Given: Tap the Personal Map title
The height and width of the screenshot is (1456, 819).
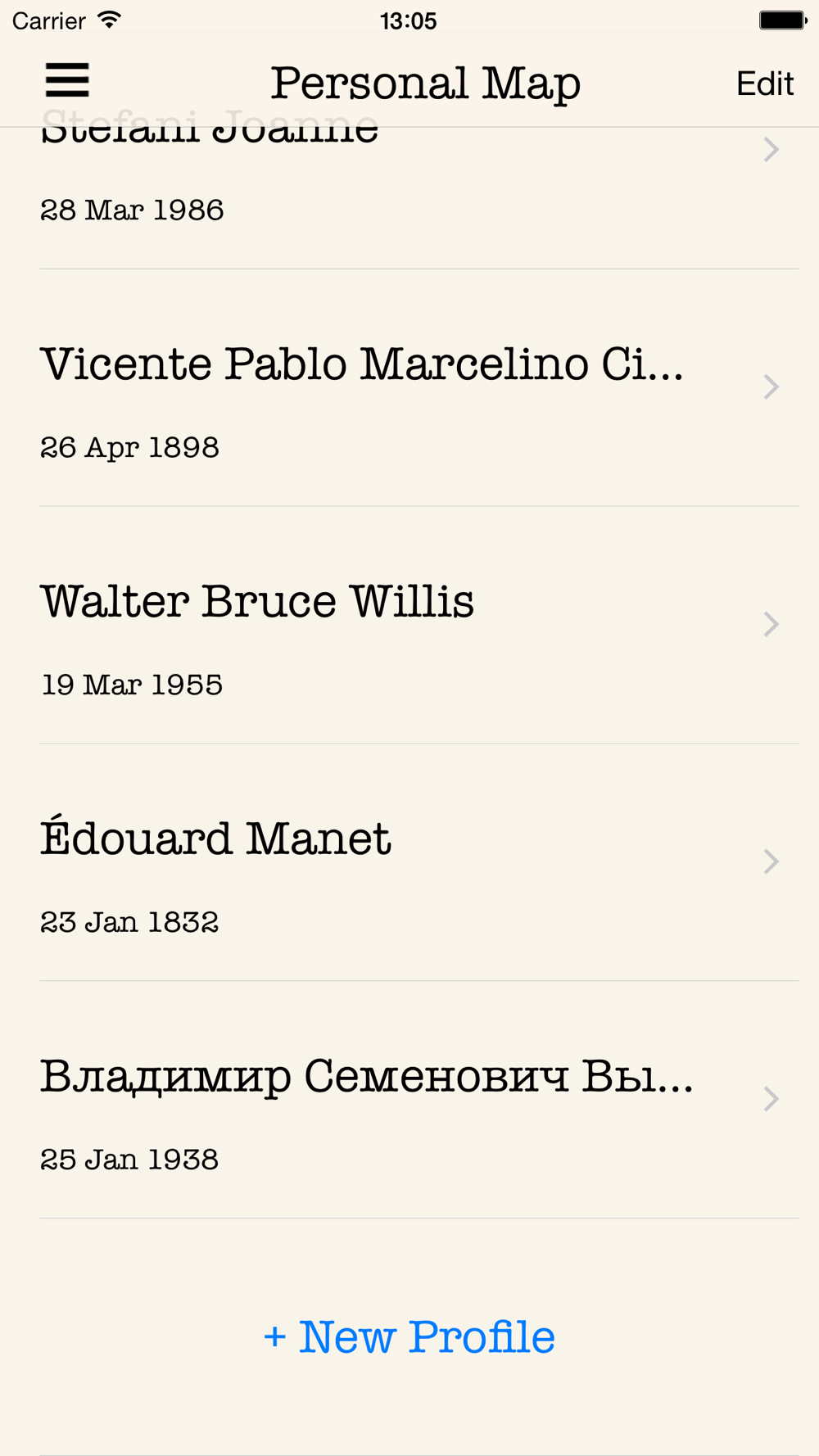Looking at the screenshot, I should coord(426,84).
